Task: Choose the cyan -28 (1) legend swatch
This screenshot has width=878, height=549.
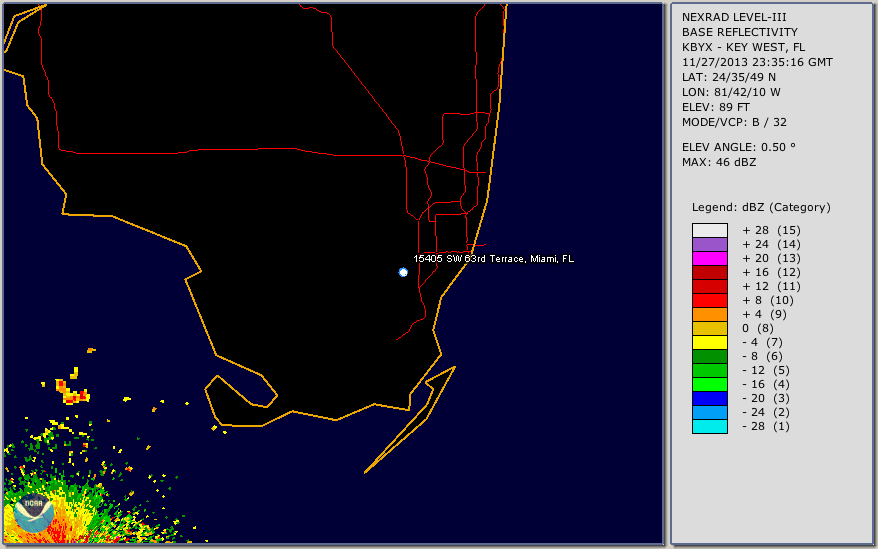Action: (x=709, y=426)
